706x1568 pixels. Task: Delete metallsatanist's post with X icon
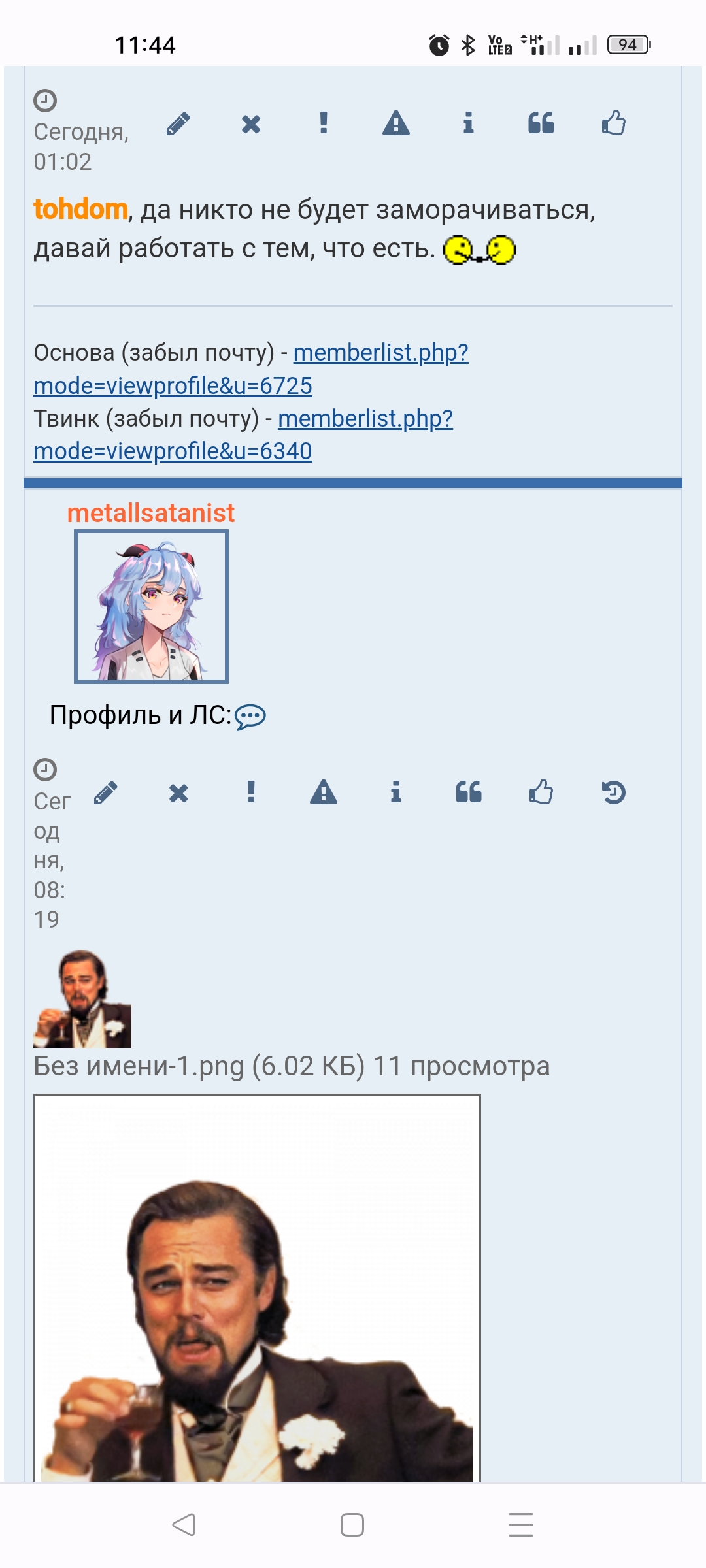point(178,792)
